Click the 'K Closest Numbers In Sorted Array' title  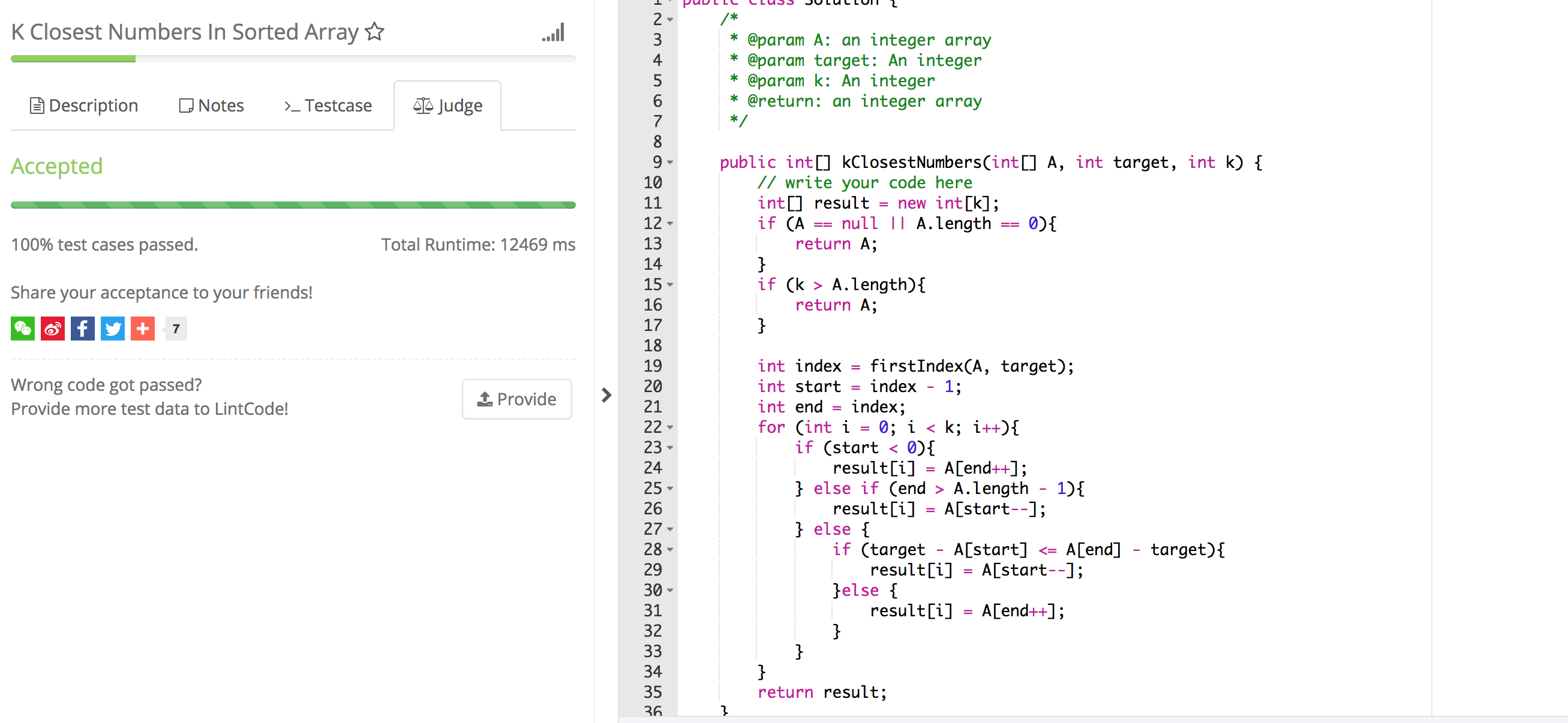point(185,32)
